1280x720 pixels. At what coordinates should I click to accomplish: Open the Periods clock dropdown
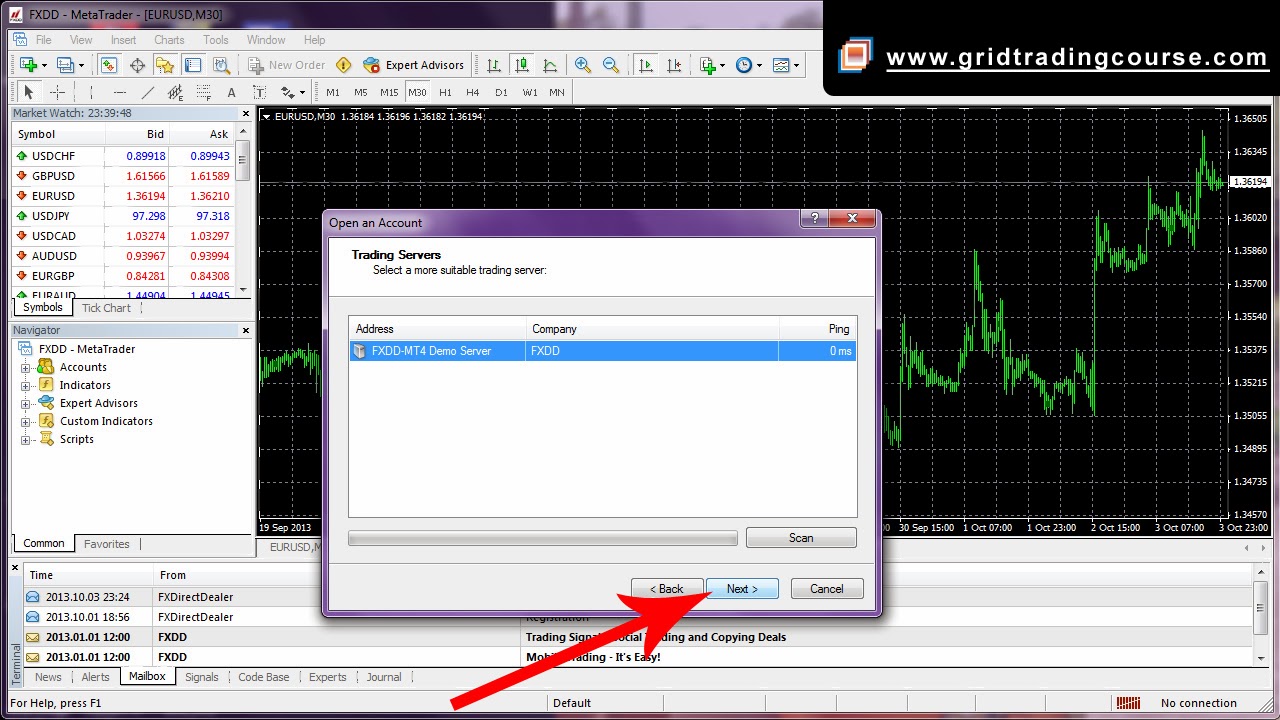coord(749,65)
